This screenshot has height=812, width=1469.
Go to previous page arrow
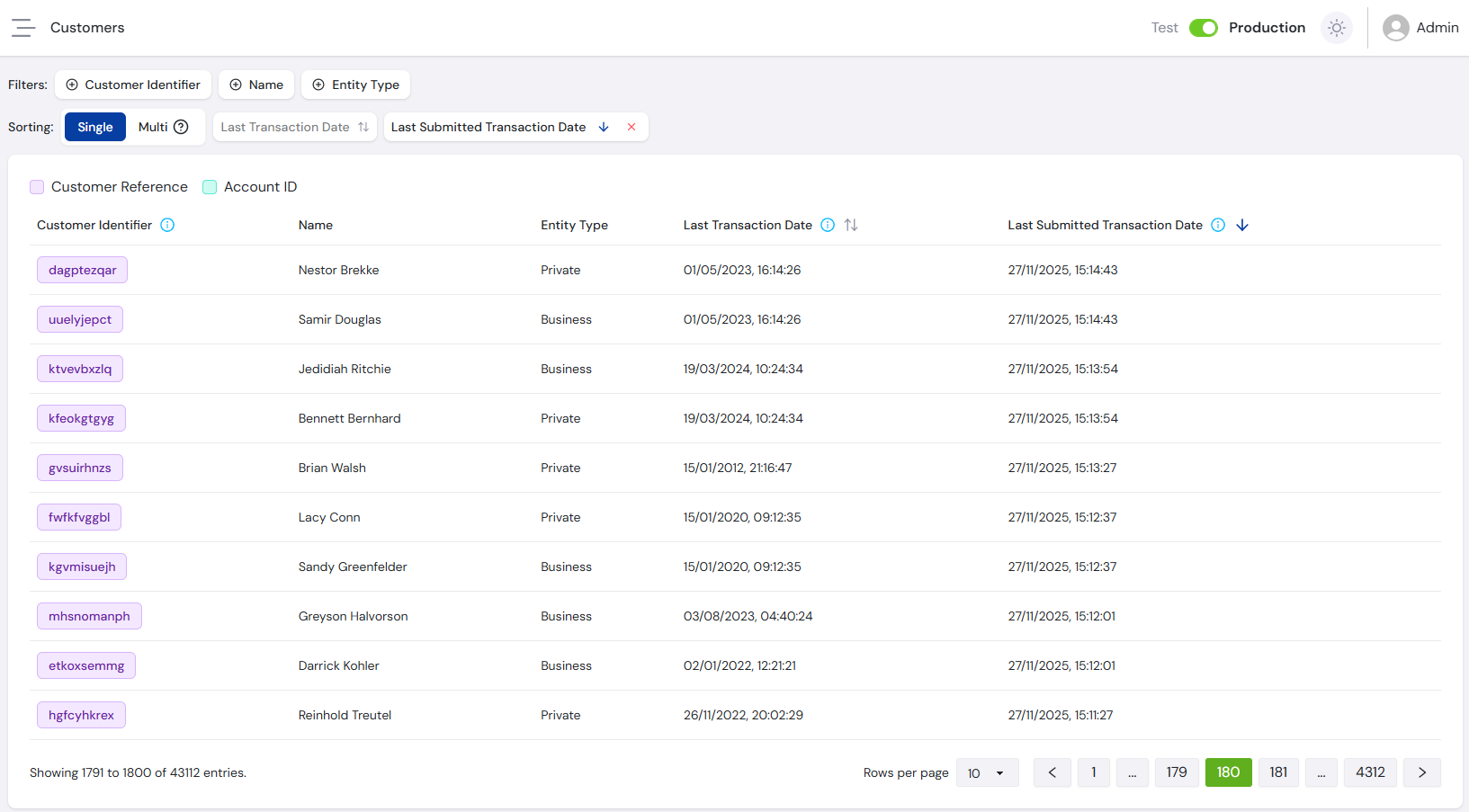click(1052, 772)
